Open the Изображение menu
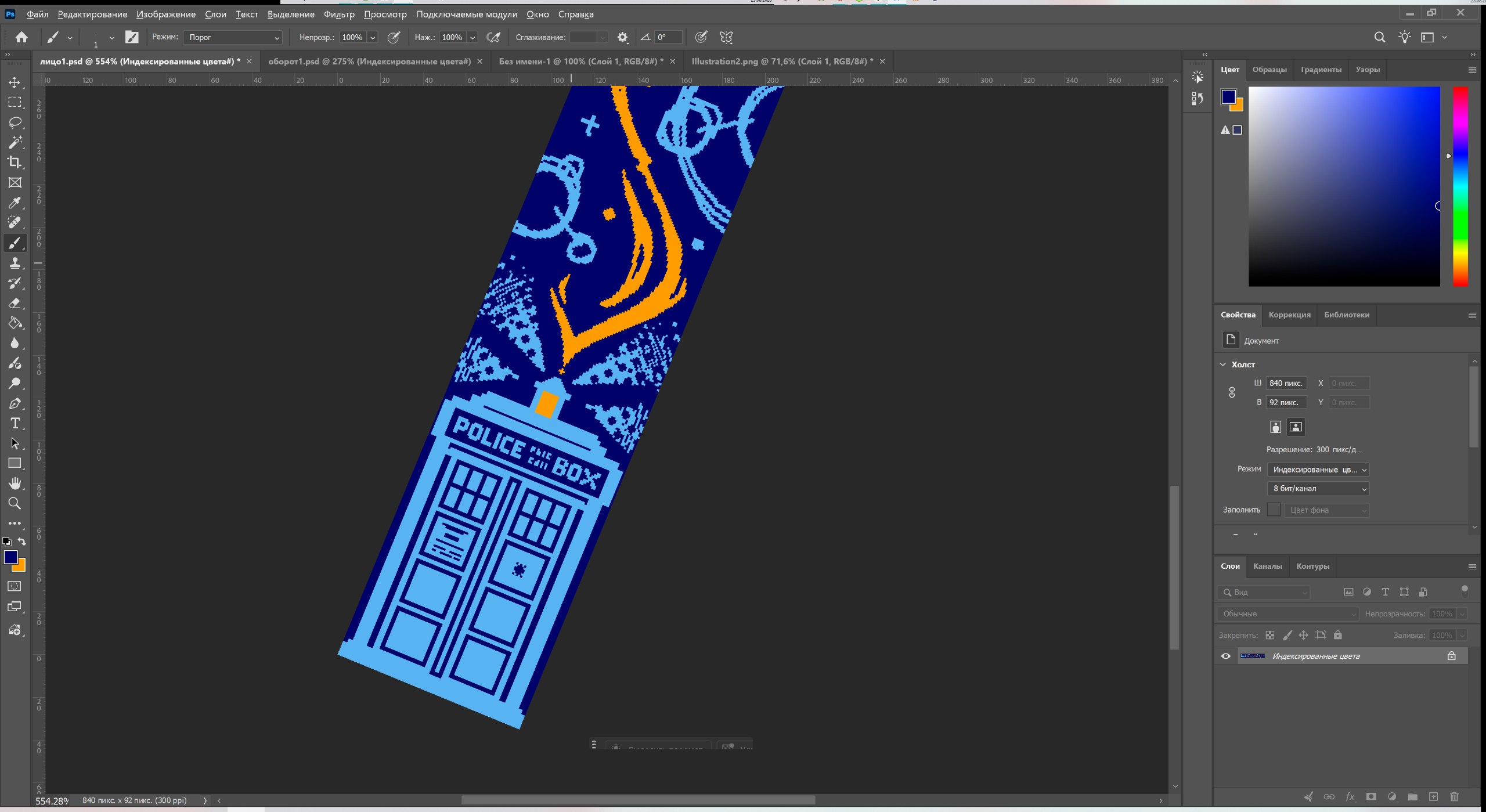The height and width of the screenshot is (812, 1486). click(166, 14)
